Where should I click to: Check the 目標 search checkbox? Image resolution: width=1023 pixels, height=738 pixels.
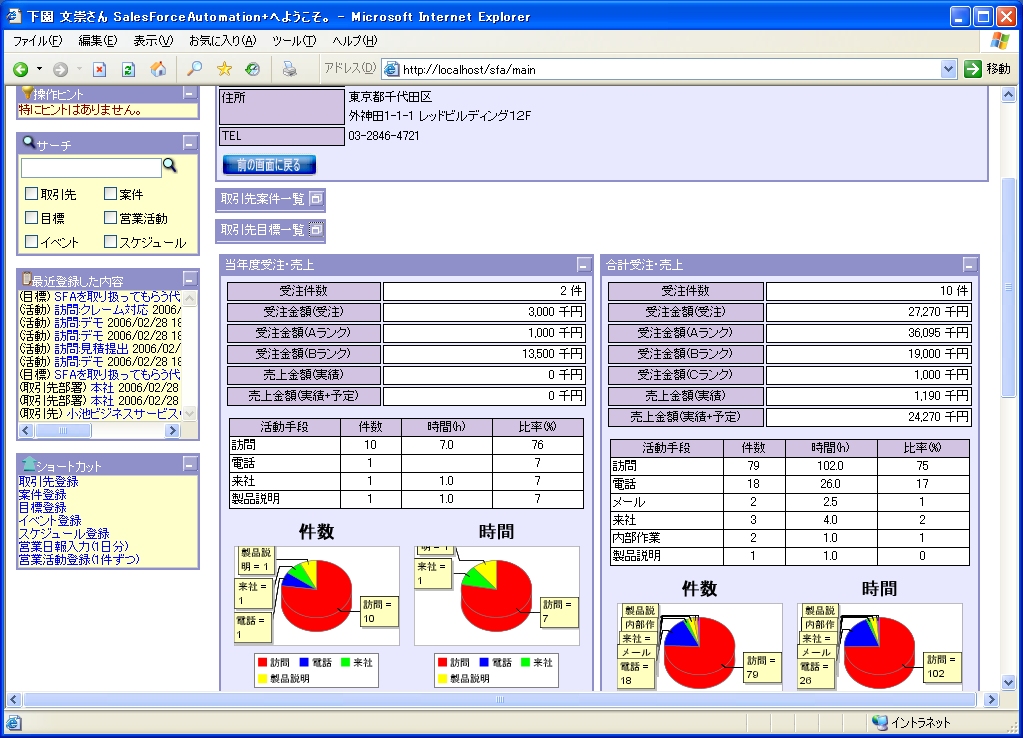(31, 218)
